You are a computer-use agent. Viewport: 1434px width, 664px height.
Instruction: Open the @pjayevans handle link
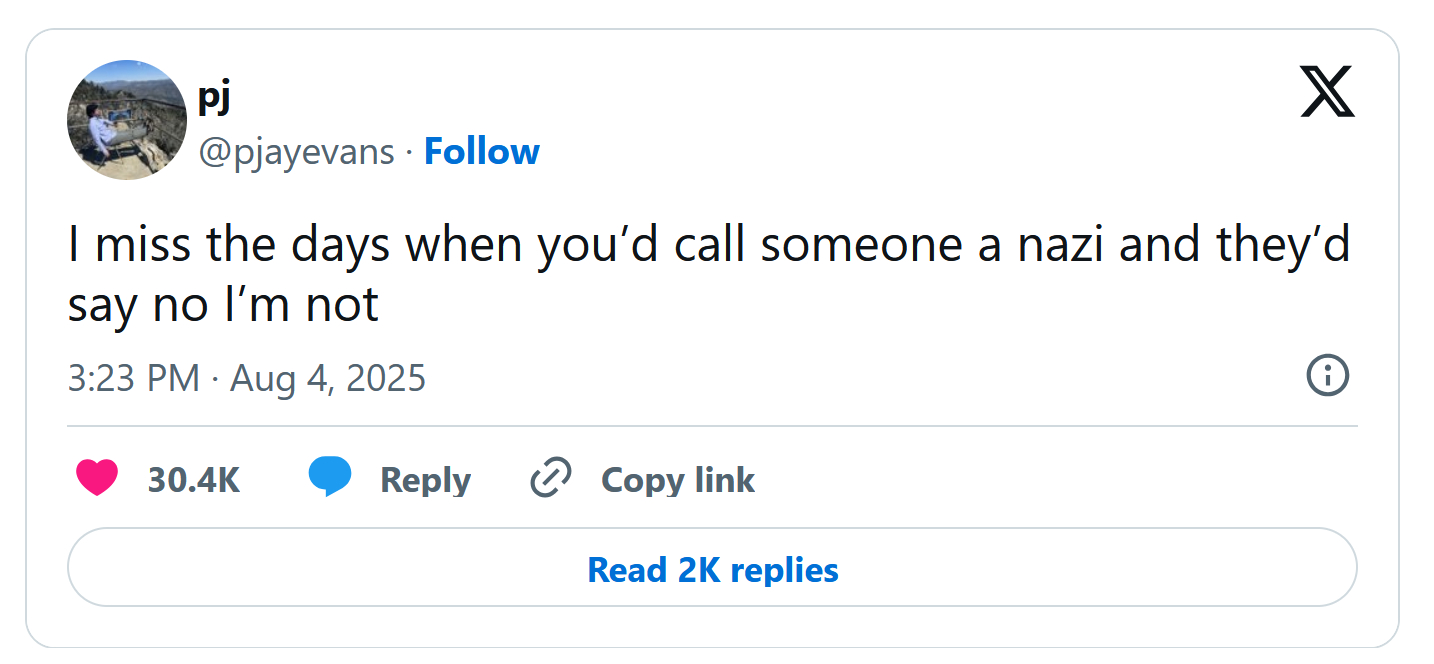[x=296, y=152]
